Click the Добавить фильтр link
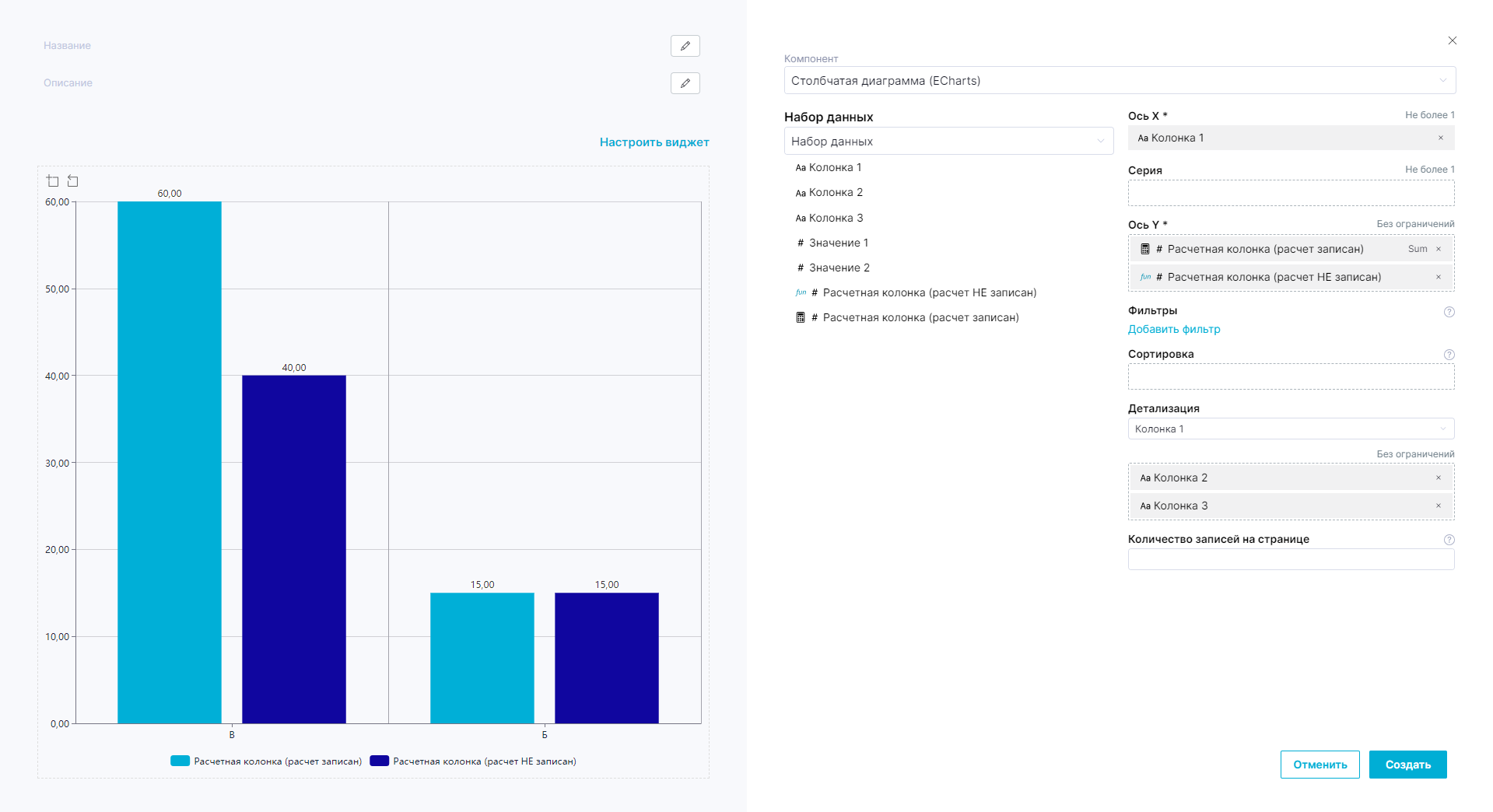This screenshot has width=1493, height=812. coord(1173,330)
